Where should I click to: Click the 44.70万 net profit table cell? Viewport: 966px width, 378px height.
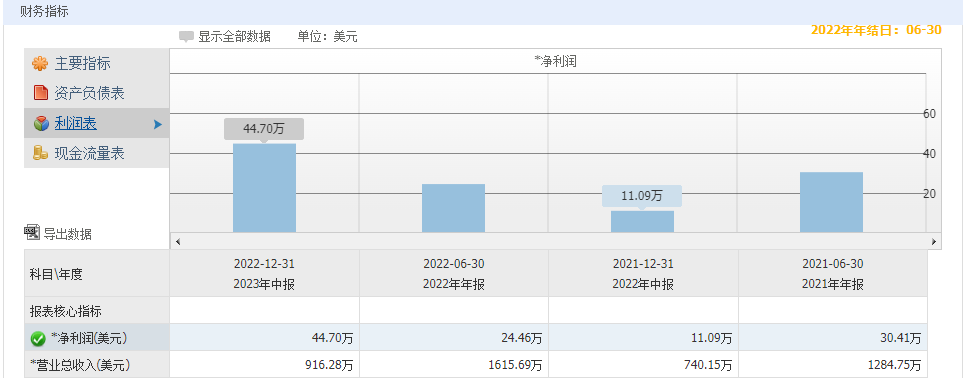pos(264,338)
